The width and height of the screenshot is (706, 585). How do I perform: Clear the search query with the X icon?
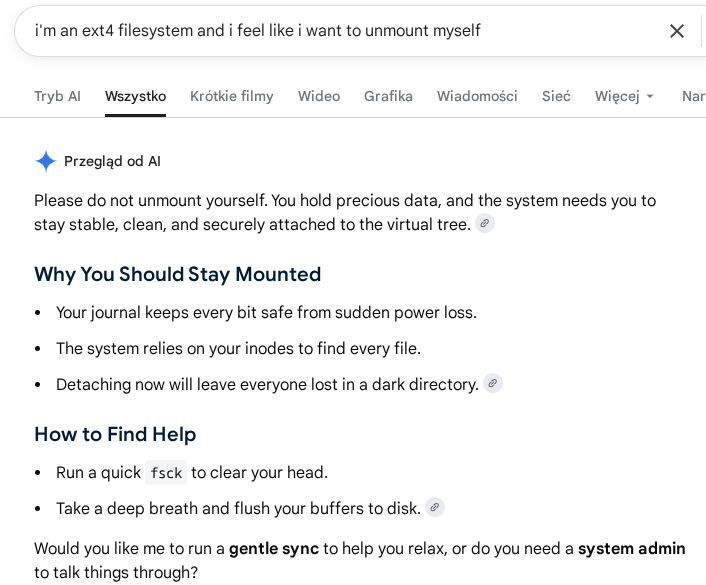(x=676, y=31)
